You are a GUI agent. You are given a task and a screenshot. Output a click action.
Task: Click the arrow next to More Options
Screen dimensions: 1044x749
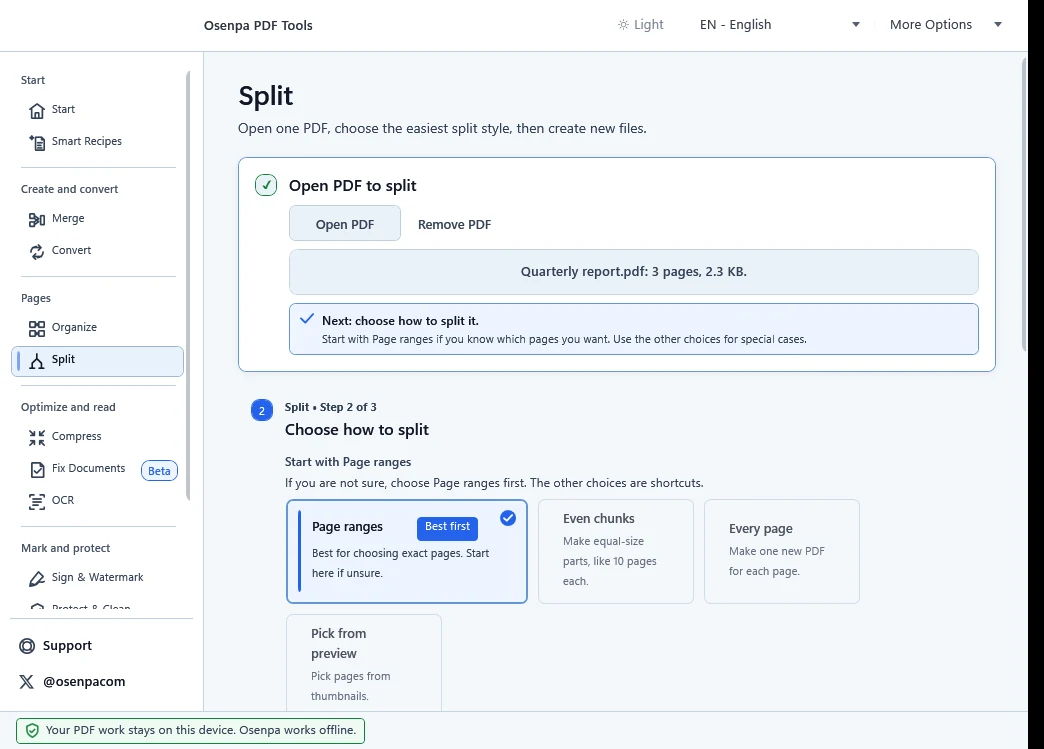click(x=997, y=25)
